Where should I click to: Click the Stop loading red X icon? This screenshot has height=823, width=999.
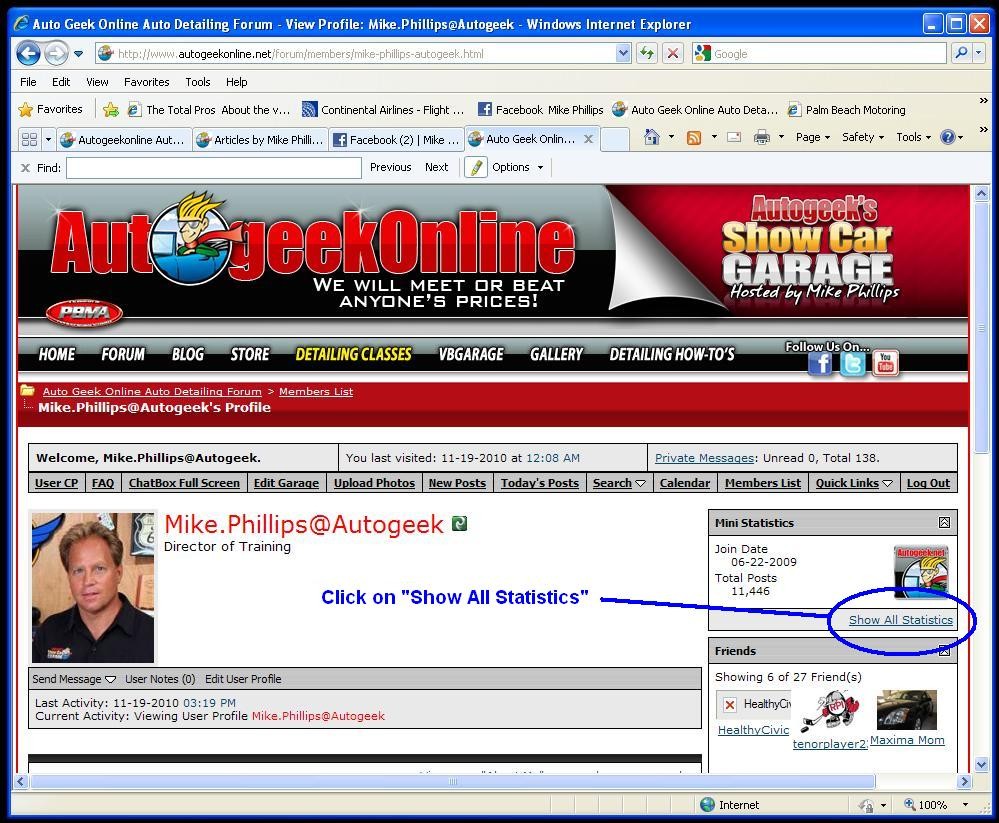click(x=672, y=54)
